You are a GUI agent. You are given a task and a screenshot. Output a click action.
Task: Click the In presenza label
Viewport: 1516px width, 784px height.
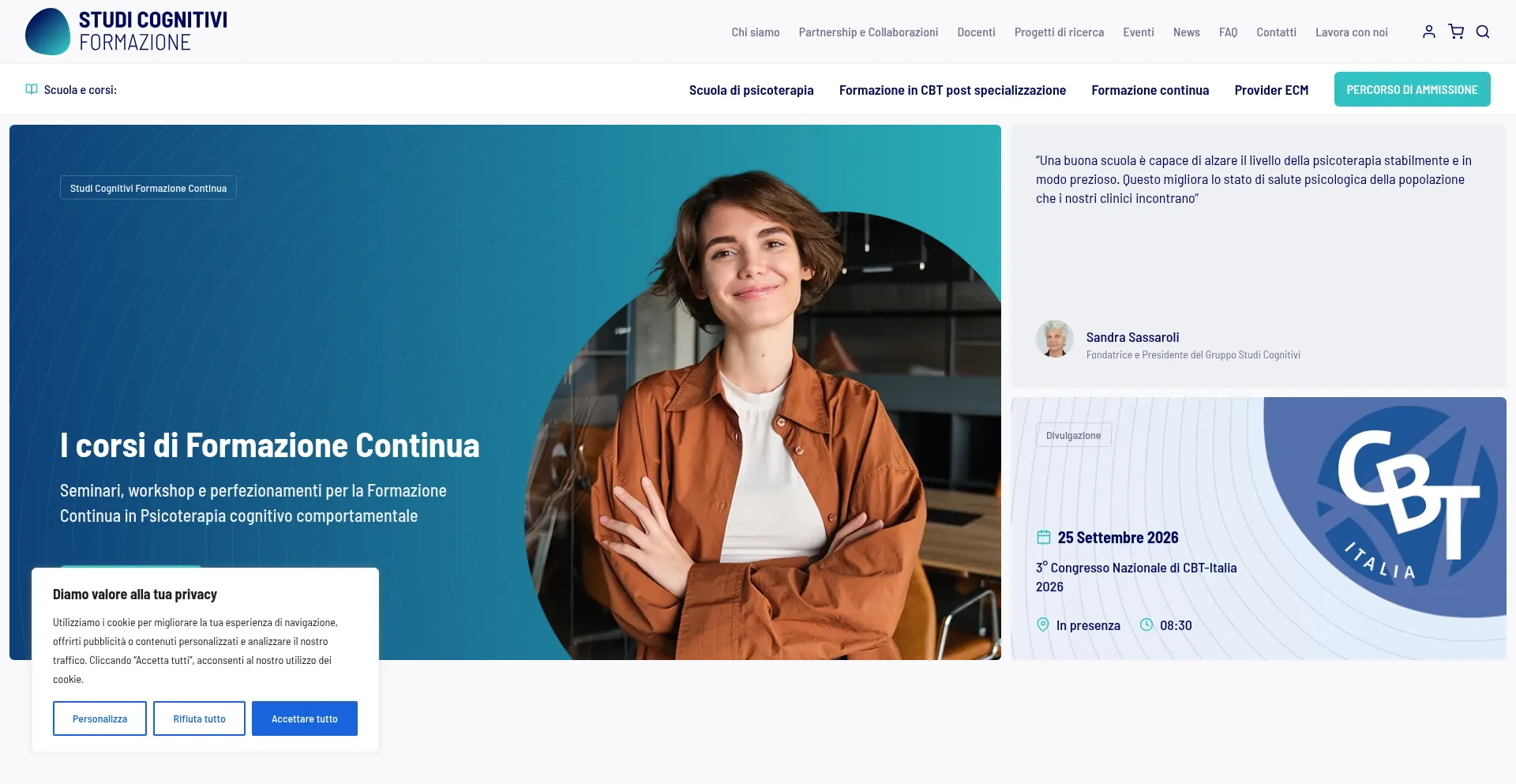1088,625
